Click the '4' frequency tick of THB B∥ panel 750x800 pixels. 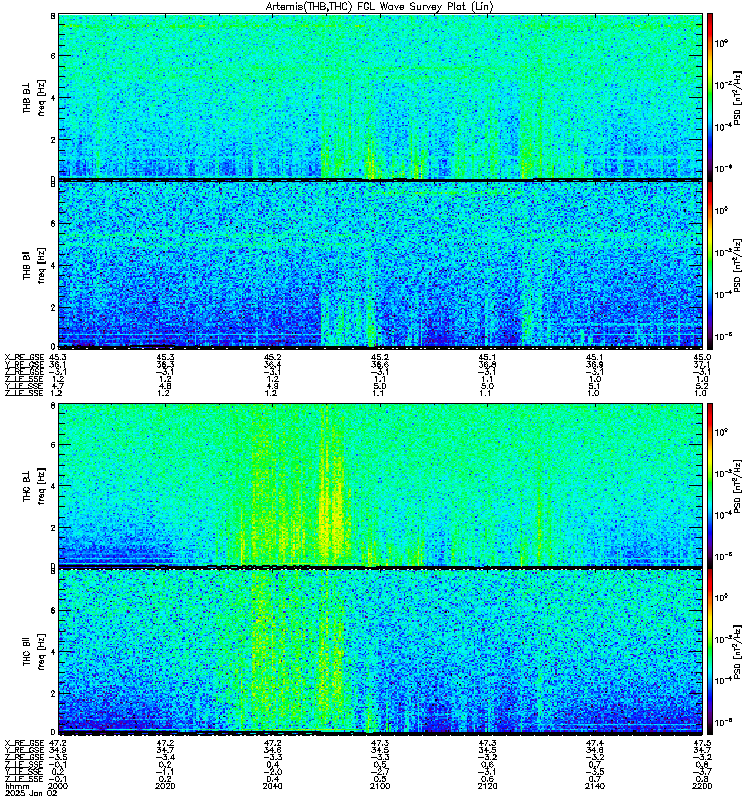pyautogui.click(x=53, y=266)
